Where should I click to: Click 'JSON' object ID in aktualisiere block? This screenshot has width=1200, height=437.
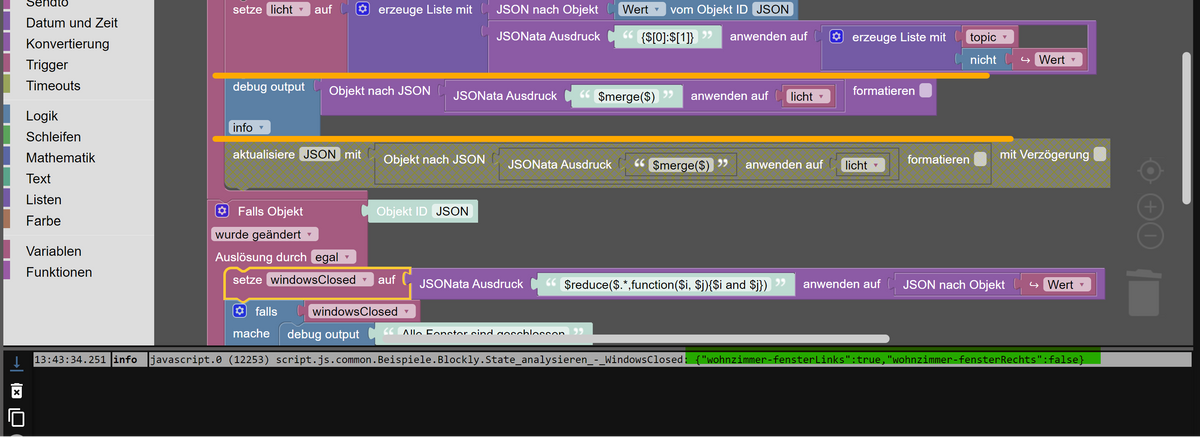[320, 154]
